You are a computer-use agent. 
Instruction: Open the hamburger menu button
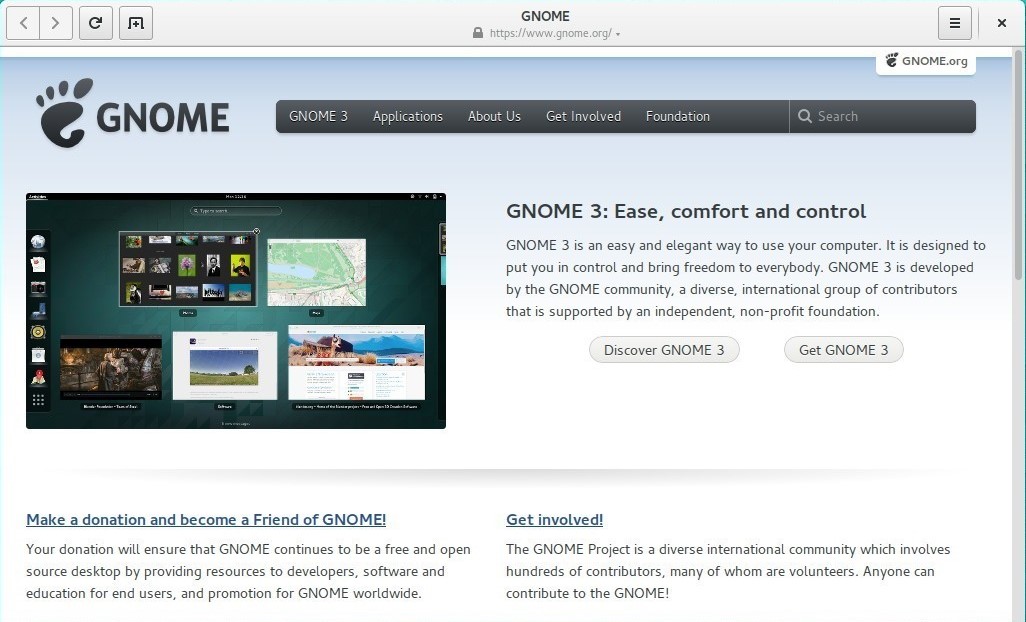click(x=955, y=23)
